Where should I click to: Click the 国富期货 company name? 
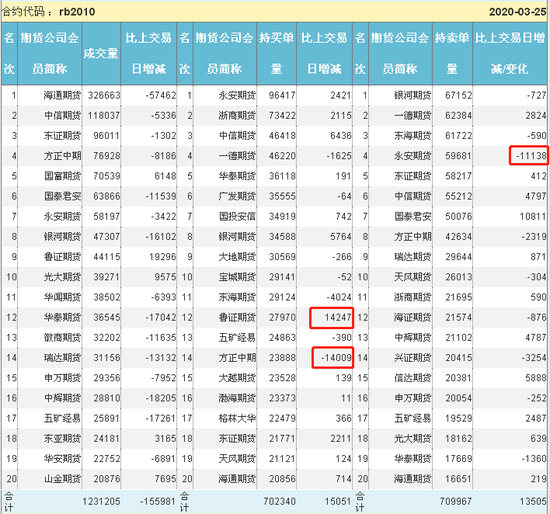click(62, 176)
